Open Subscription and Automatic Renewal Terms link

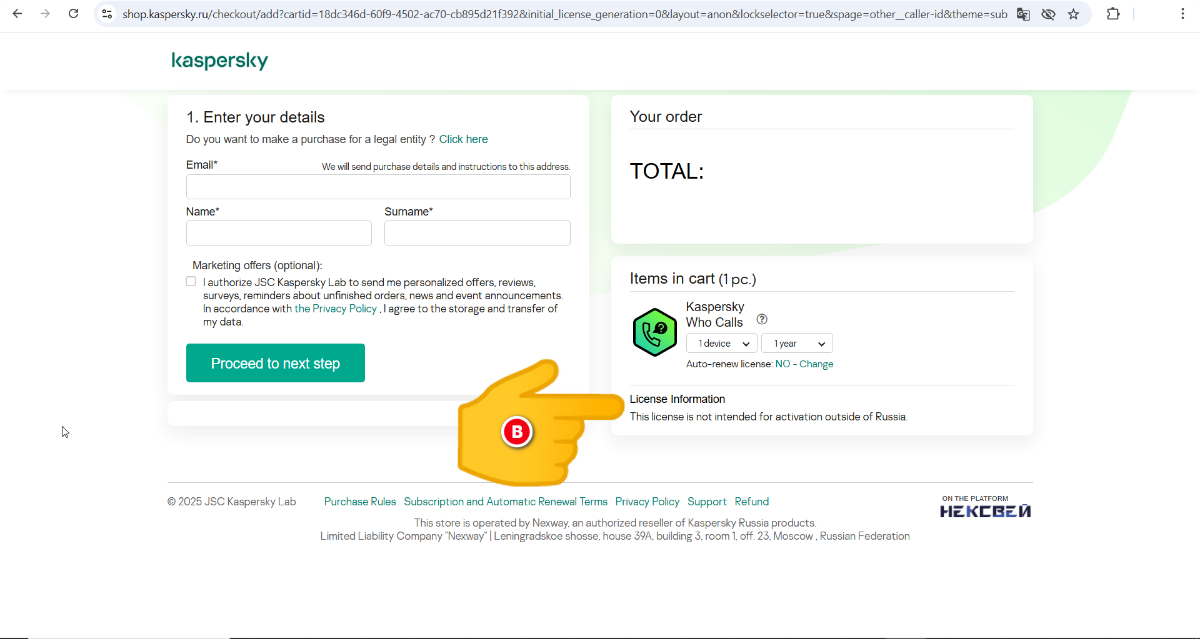[x=506, y=502]
